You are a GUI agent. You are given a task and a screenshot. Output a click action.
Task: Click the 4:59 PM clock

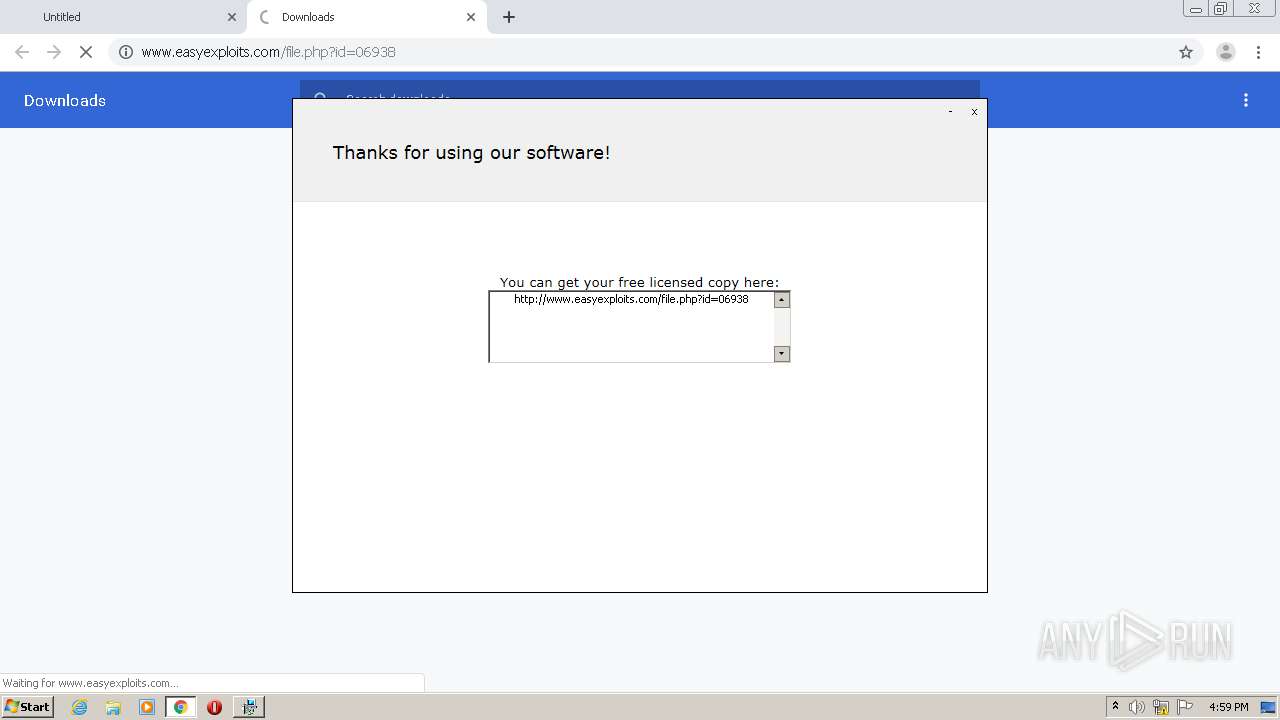coord(1228,707)
